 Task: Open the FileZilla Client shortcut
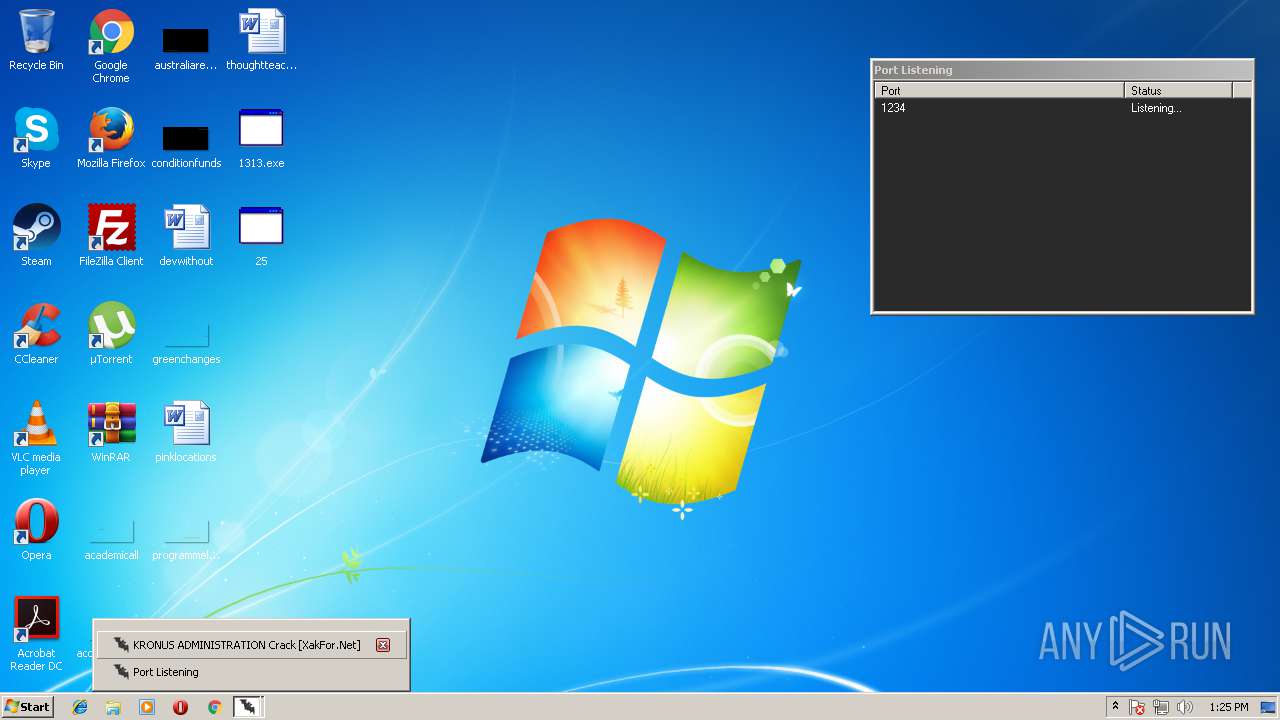[111, 237]
